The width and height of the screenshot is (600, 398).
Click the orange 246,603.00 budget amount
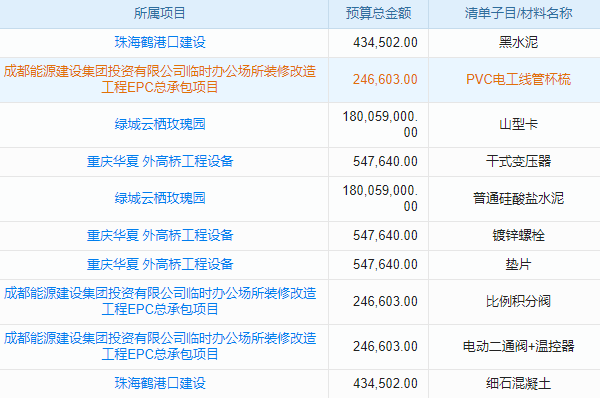pyautogui.click(x=385, y=80)
